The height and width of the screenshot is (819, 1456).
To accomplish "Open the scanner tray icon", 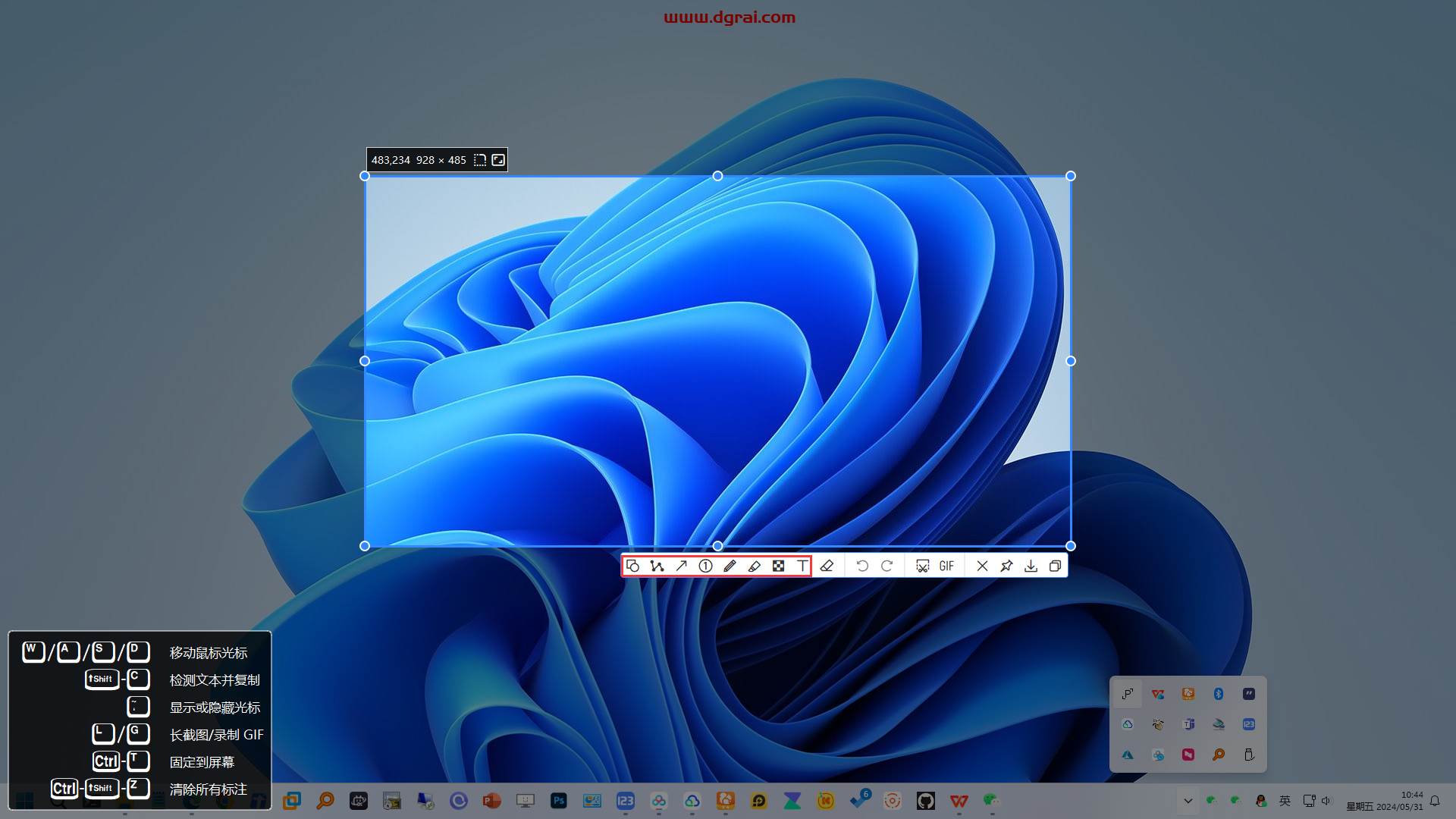I will 1219,724.
